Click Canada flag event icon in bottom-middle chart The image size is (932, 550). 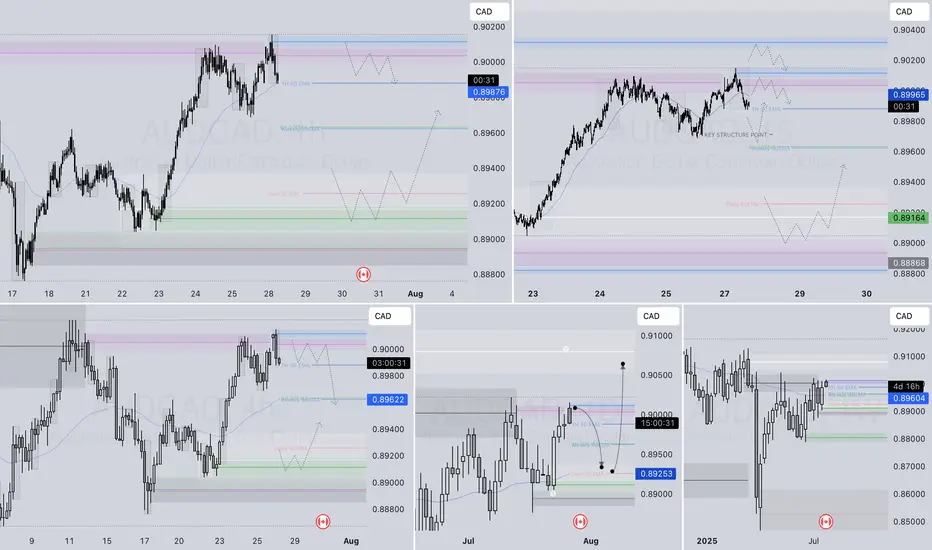click(580, 521)
